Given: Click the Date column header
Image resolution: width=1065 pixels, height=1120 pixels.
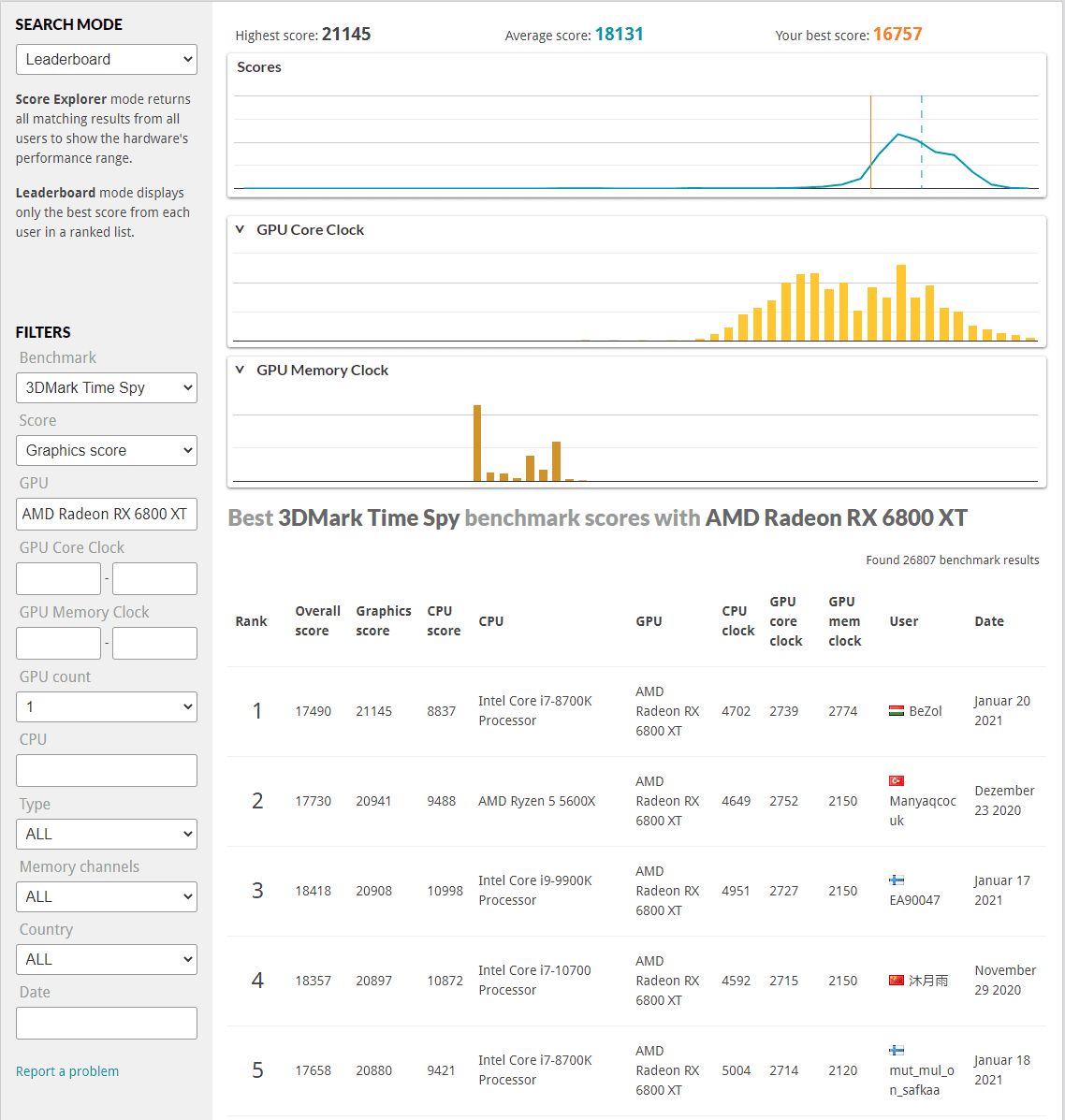Looking at the screenshot, I should pos(988,621).
